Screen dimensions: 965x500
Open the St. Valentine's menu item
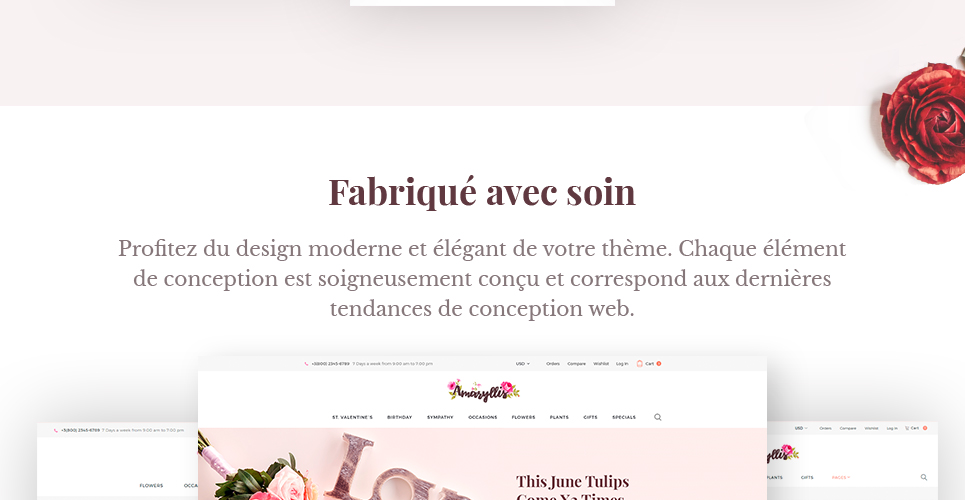point(353,417)
